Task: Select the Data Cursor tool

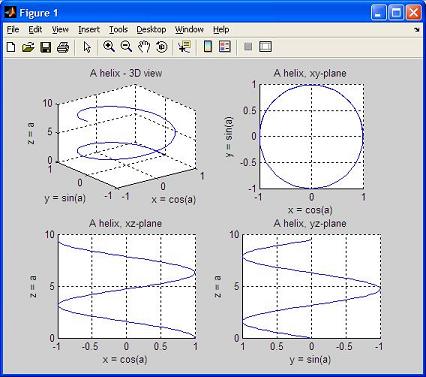Action: [184, 47]
